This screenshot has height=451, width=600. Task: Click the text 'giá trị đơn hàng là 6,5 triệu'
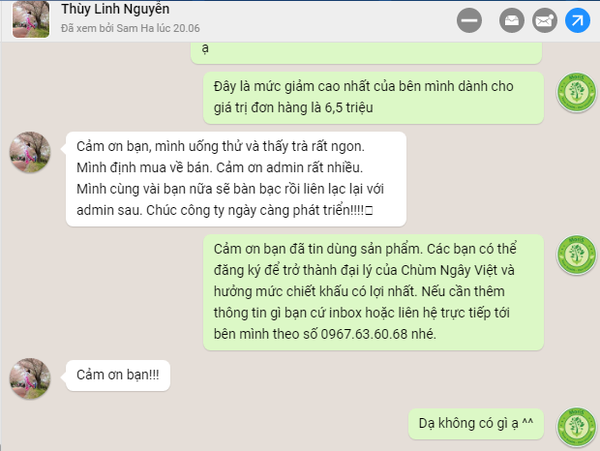coord(293,108)
